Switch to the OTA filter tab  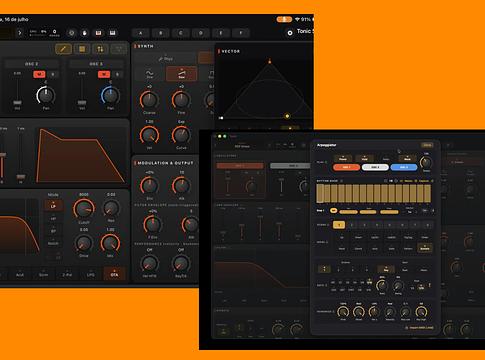point(114,274)
